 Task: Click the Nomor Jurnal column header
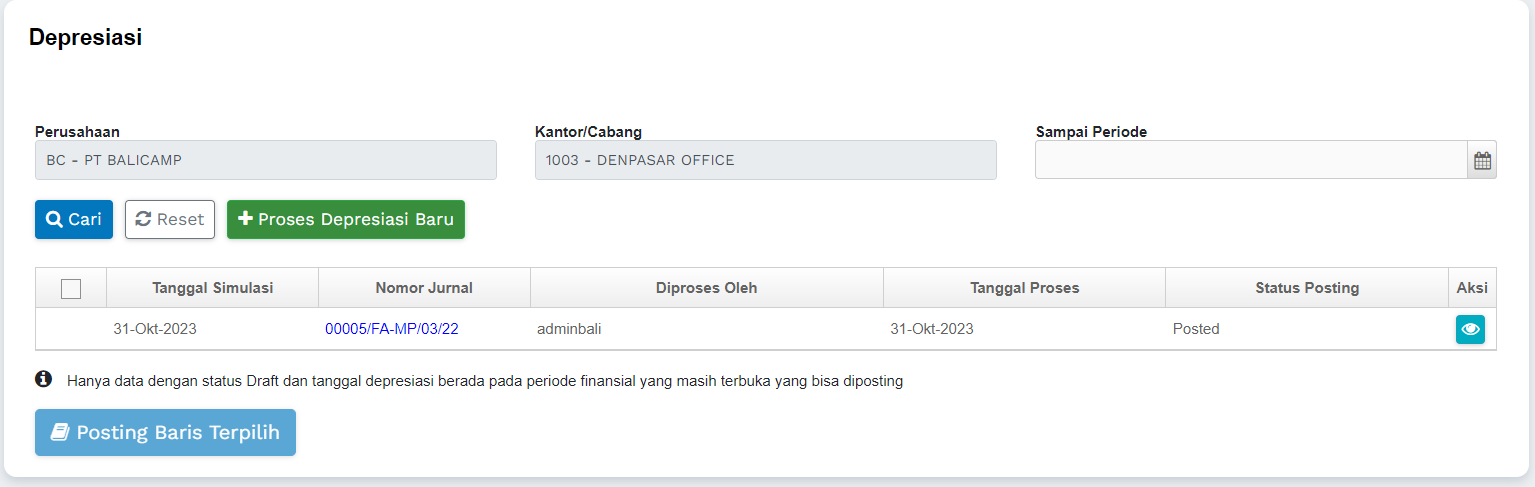click(x=424, y=288)
